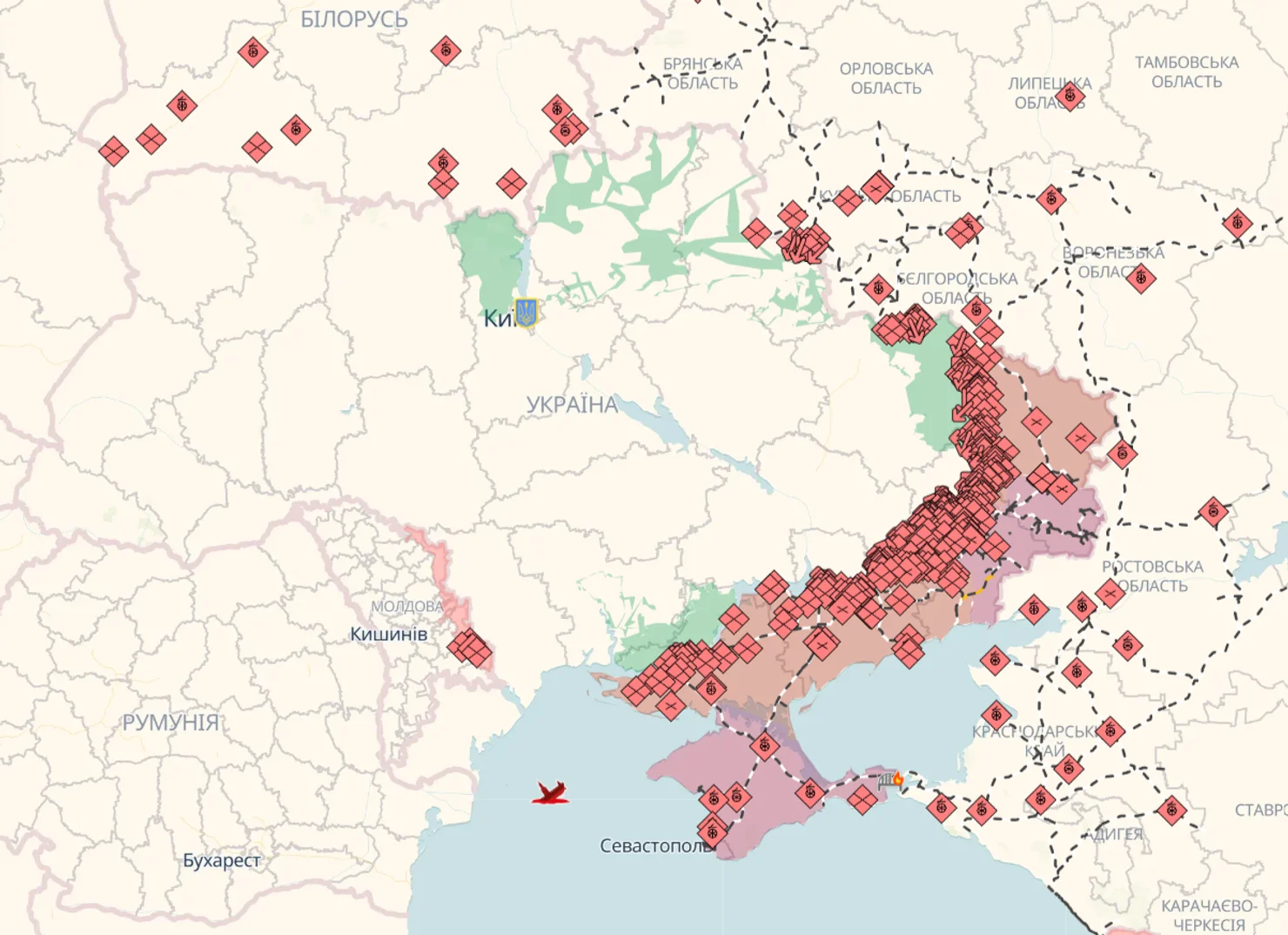Screen dimensions: 1288x935
Task: Click the marker cluster near Кишинів in Transnistria
Action: pyautogui.click(x=470, y=649)
